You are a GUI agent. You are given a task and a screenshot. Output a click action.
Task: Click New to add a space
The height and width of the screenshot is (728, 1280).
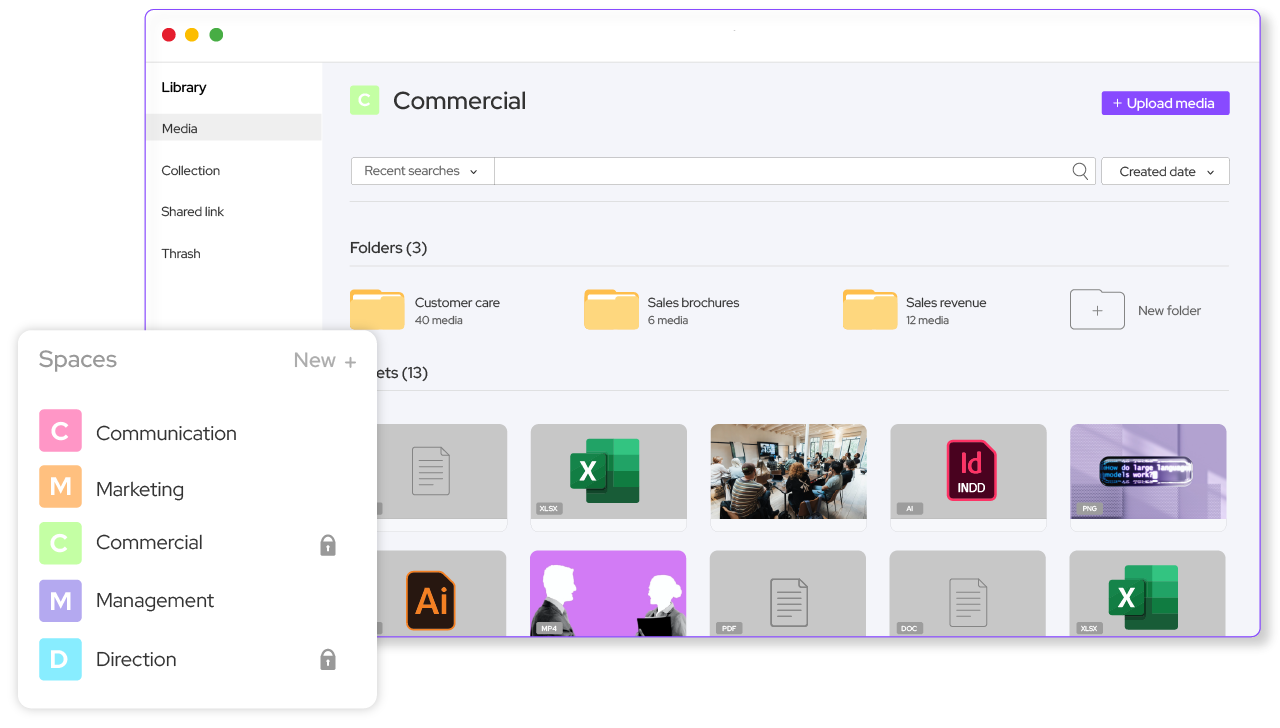point(324,361)
